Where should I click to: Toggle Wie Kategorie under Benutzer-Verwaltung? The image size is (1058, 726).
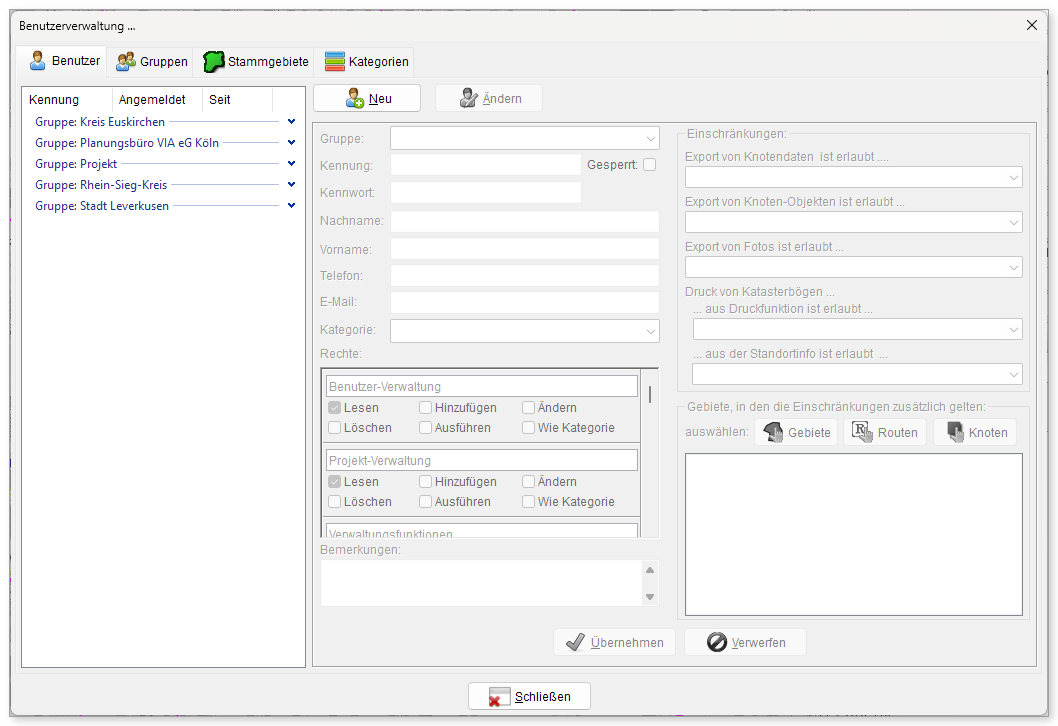tap(528, 428)
